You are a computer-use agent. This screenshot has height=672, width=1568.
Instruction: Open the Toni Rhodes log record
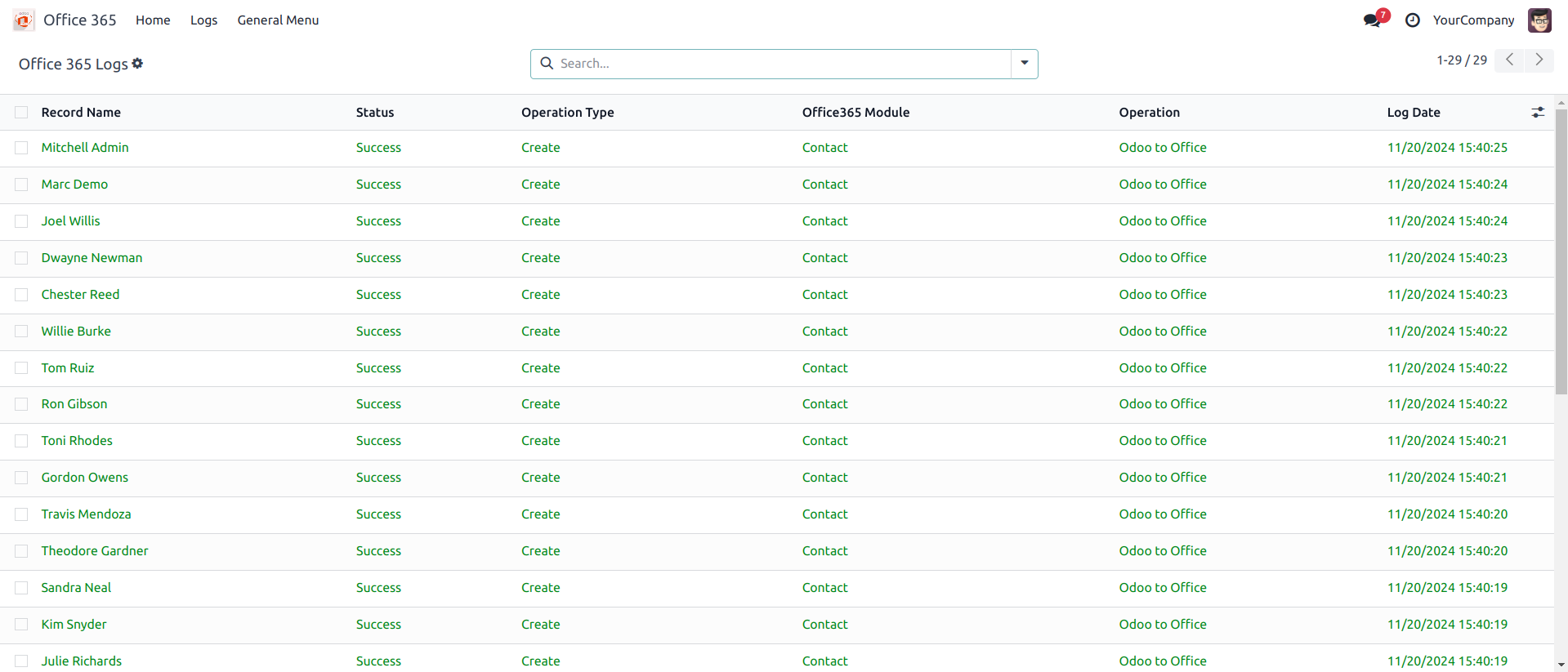[77, 441]
